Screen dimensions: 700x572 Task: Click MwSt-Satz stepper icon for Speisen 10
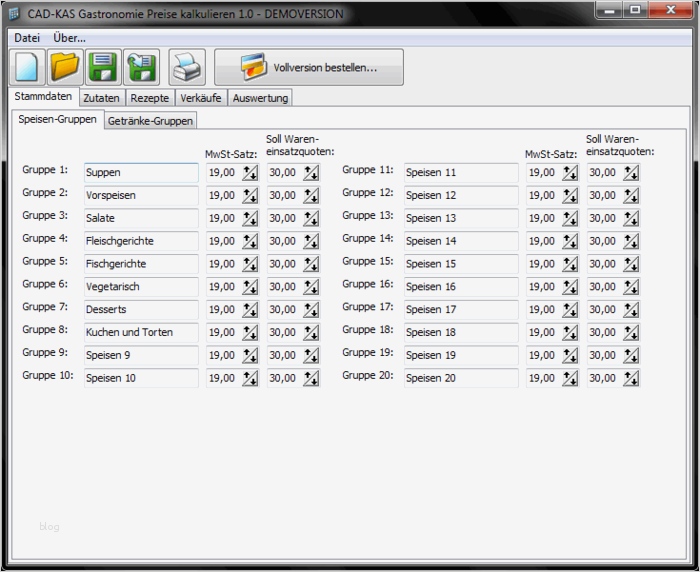(250, 378)
